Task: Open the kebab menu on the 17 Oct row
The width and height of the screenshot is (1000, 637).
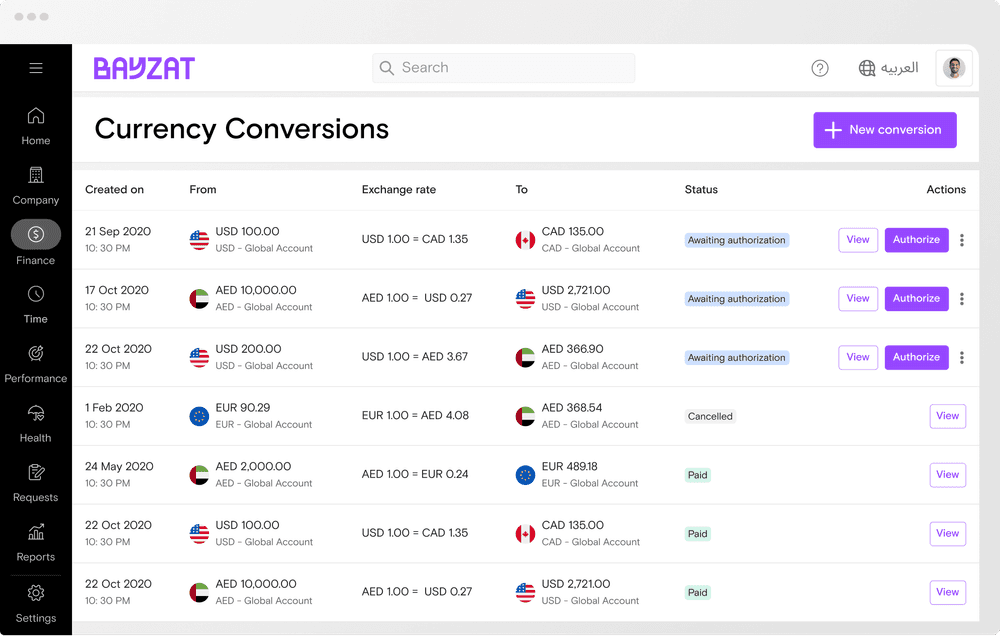Action: [962, 298]
